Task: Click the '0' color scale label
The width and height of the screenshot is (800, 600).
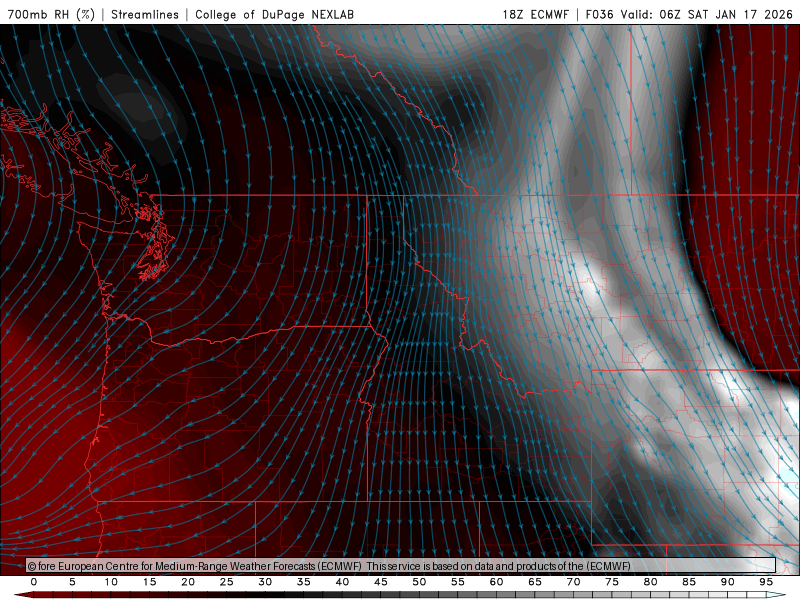Action: (x=34, y=582)
